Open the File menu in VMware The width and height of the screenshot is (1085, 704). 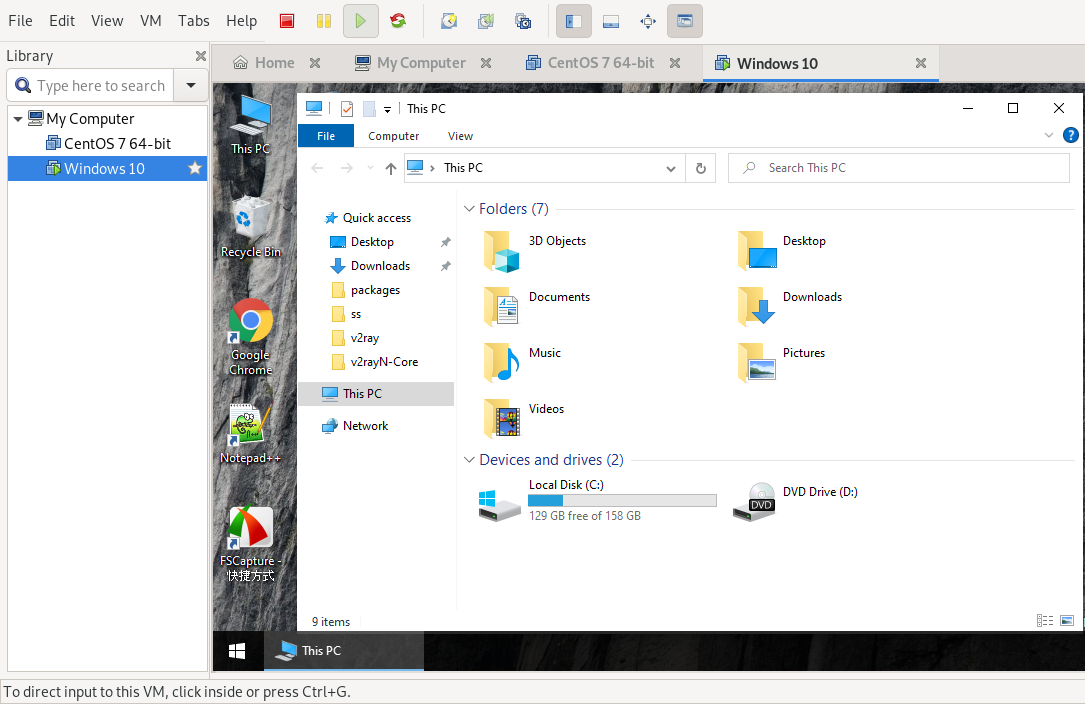[x=20, y=21]
